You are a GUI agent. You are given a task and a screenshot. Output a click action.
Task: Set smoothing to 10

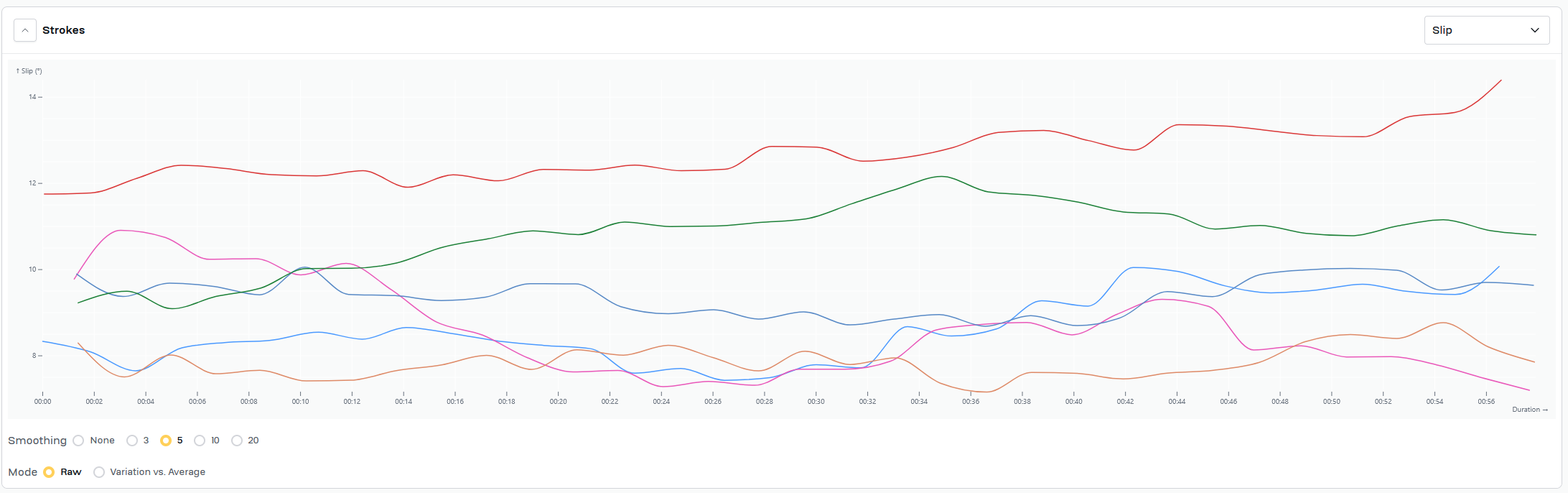200,441
